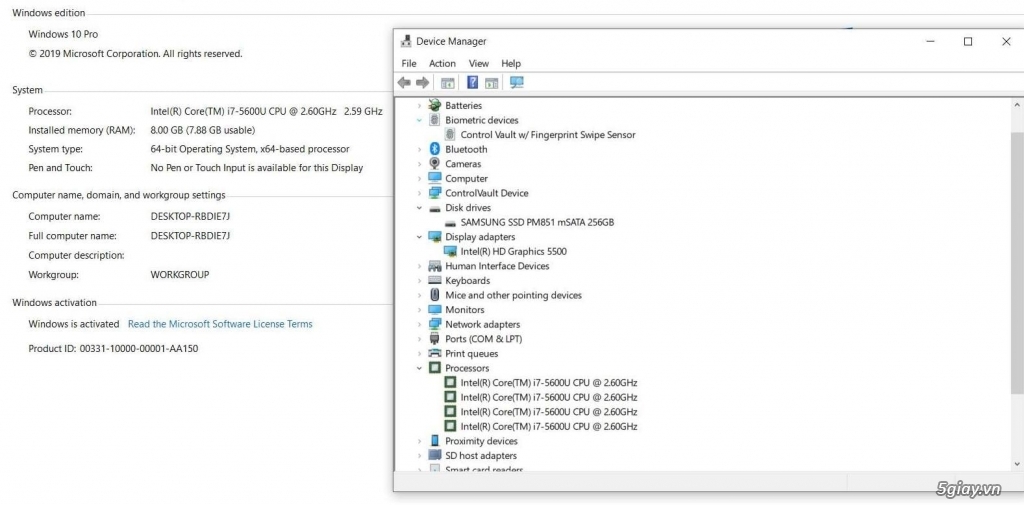Click the Human Interface Devices icon

point(434,266)
